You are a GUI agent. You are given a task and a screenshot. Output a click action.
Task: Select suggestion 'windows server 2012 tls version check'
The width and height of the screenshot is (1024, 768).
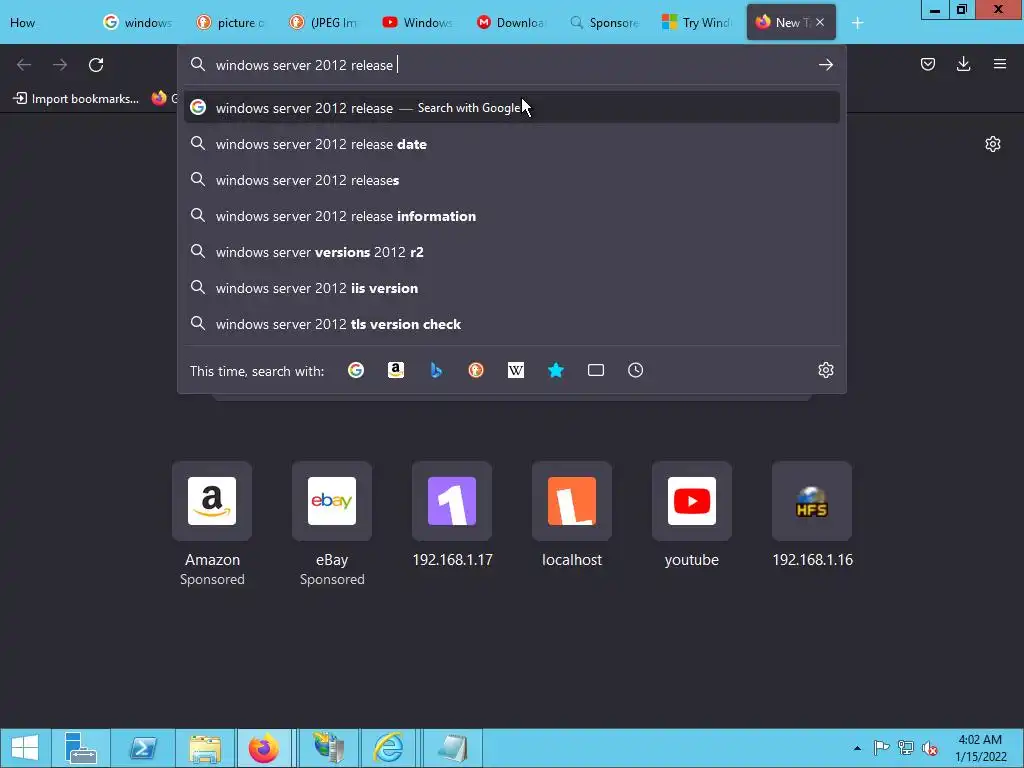[511, 323]
